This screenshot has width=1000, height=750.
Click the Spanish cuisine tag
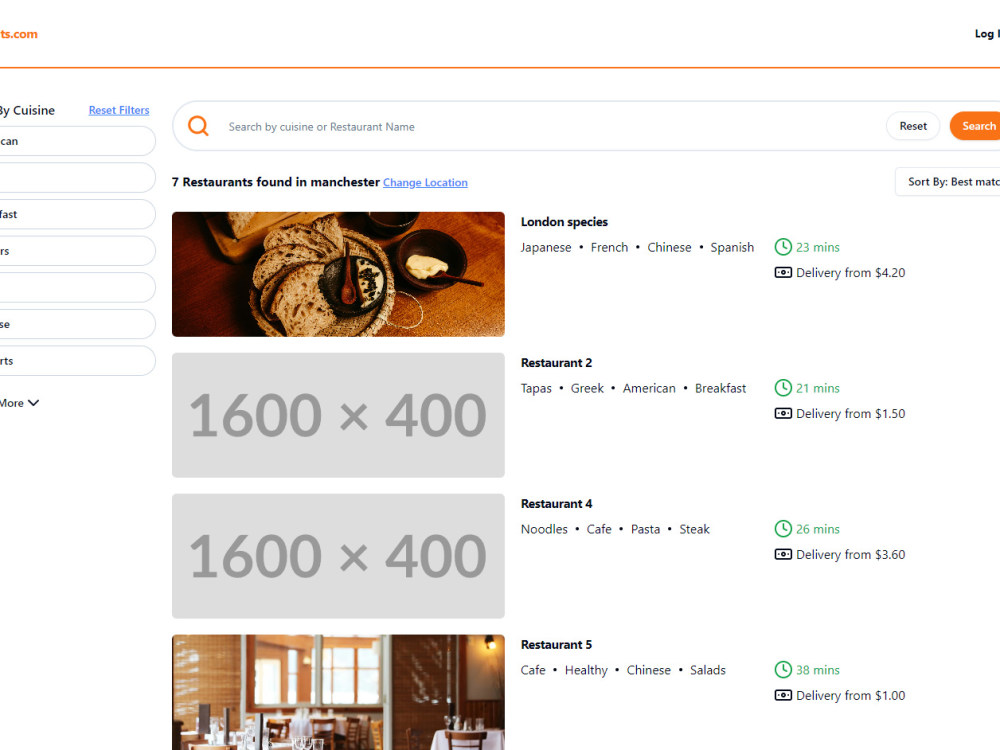tap(732, 247)
